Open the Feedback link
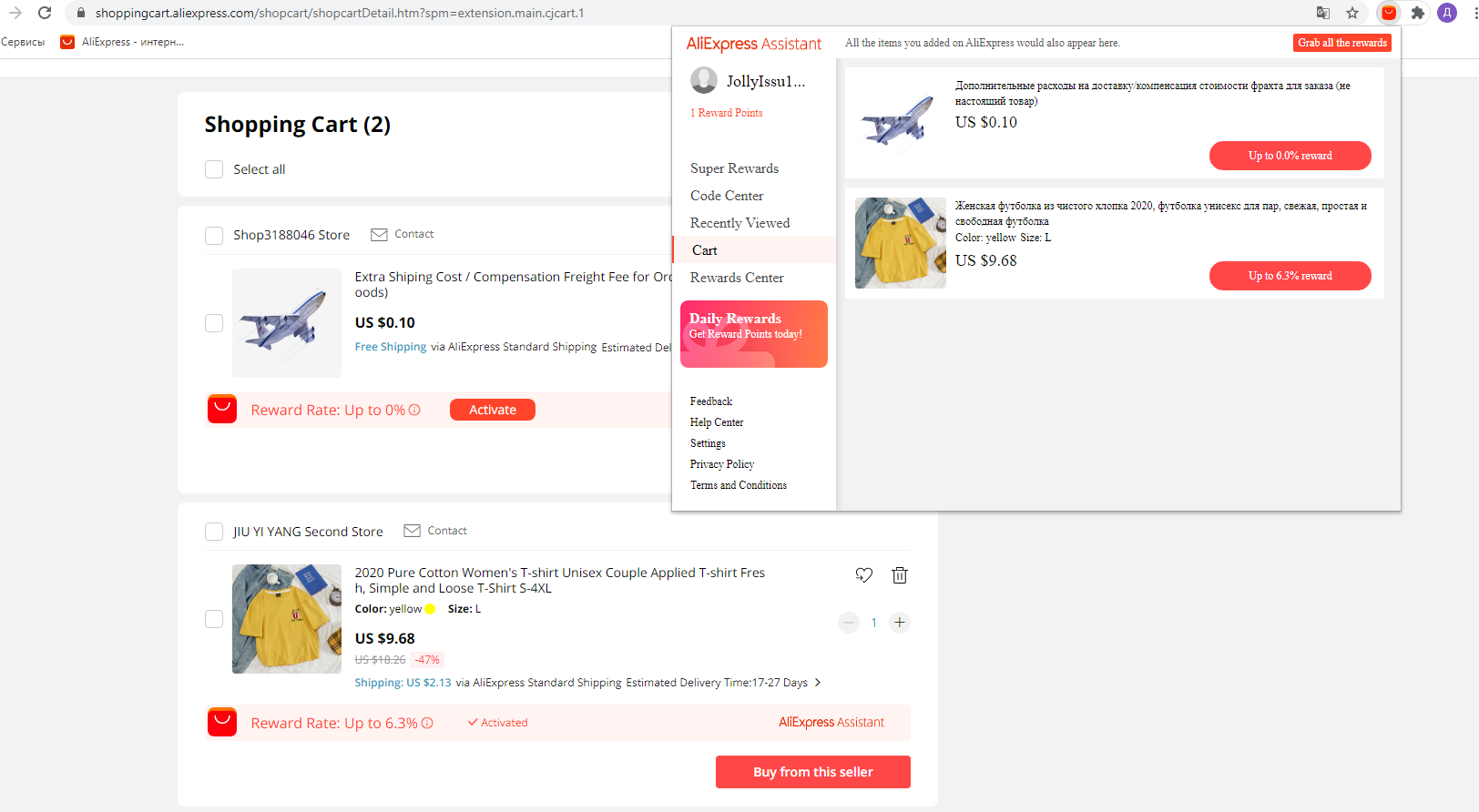1479x812 pixels. pos(711,401)
